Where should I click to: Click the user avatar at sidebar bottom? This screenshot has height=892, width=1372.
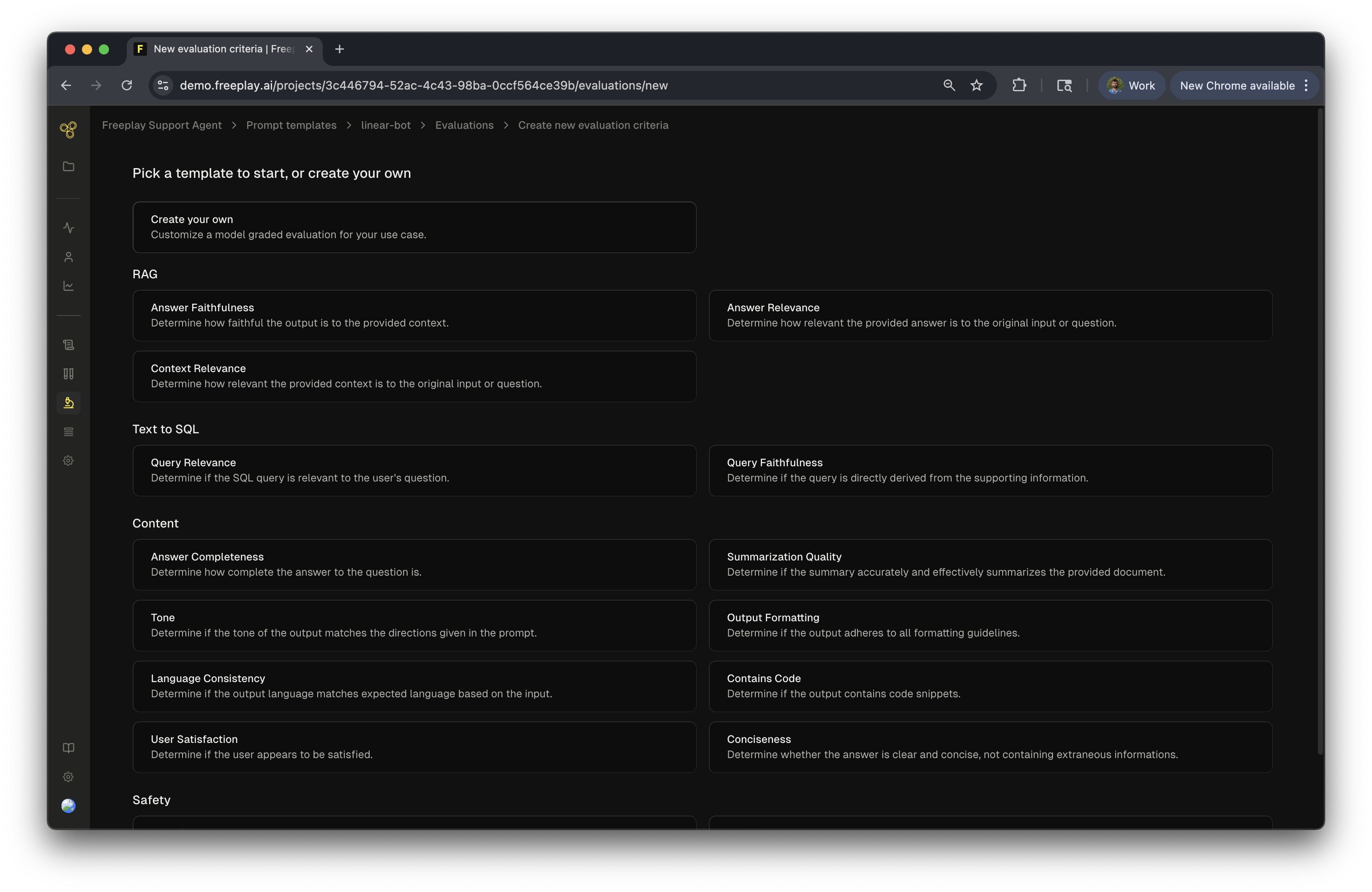click(68, 805)
